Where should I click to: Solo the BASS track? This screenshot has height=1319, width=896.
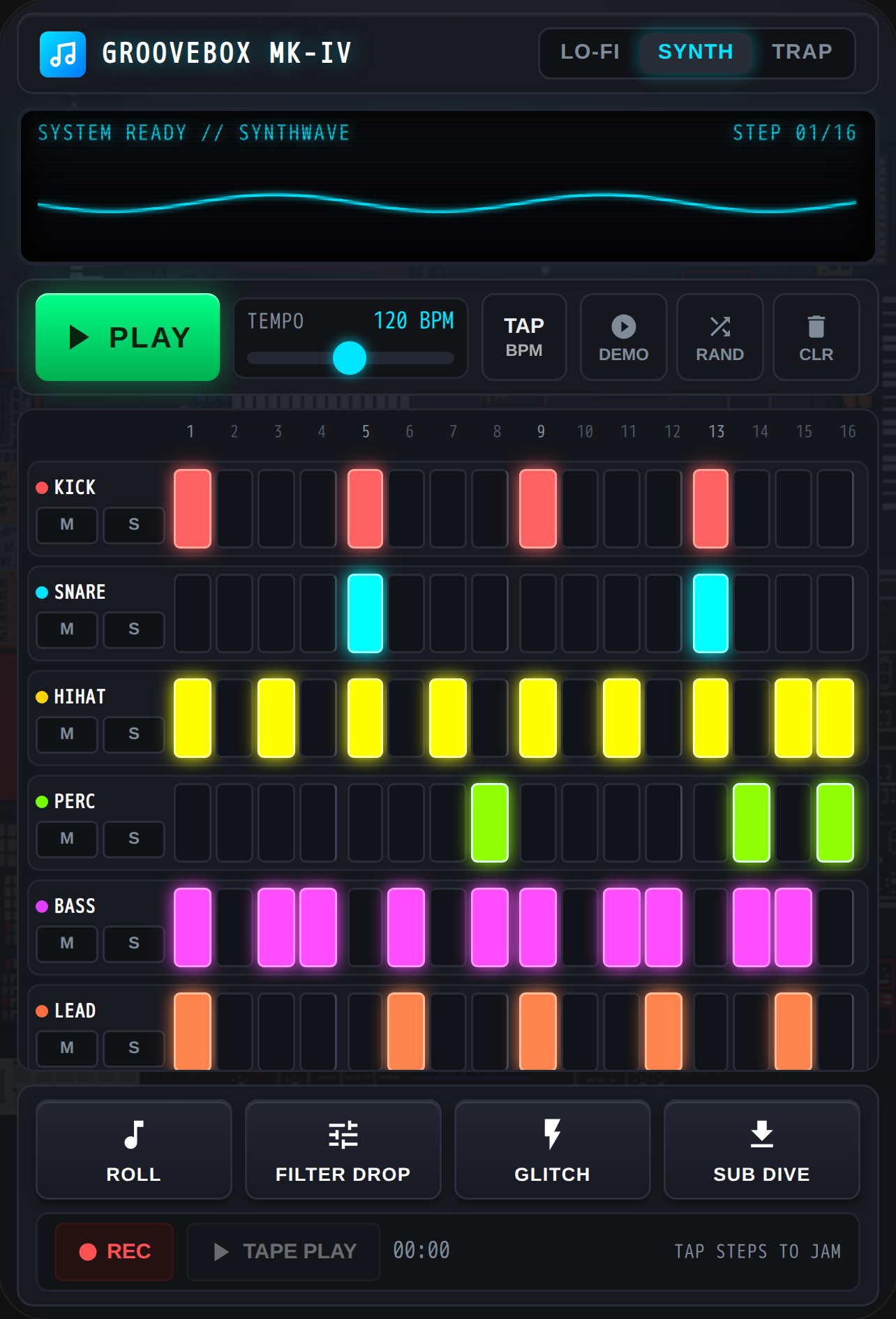pyautogui.click(x=134, y=943)
